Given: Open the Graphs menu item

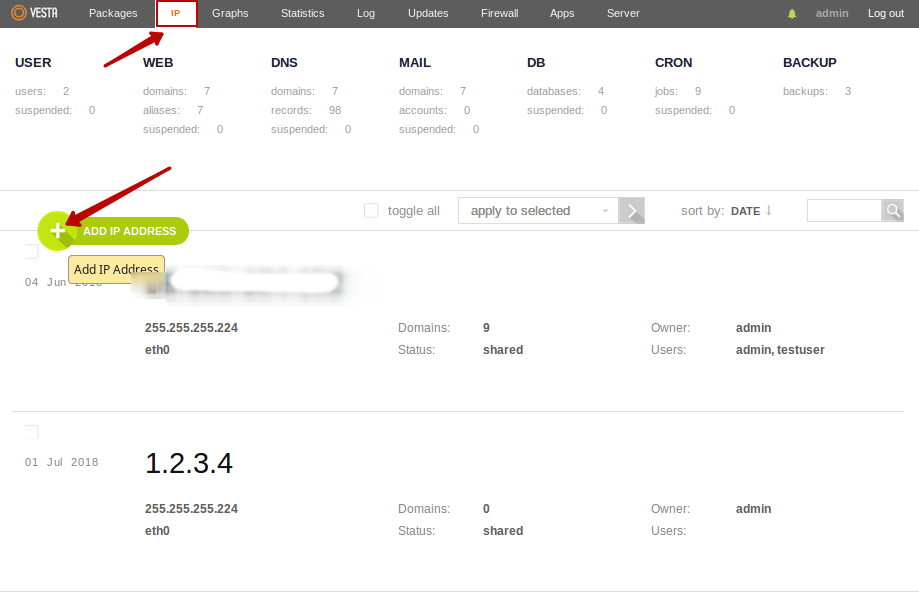Looking at the screenshot, I should tap(230, 14).
